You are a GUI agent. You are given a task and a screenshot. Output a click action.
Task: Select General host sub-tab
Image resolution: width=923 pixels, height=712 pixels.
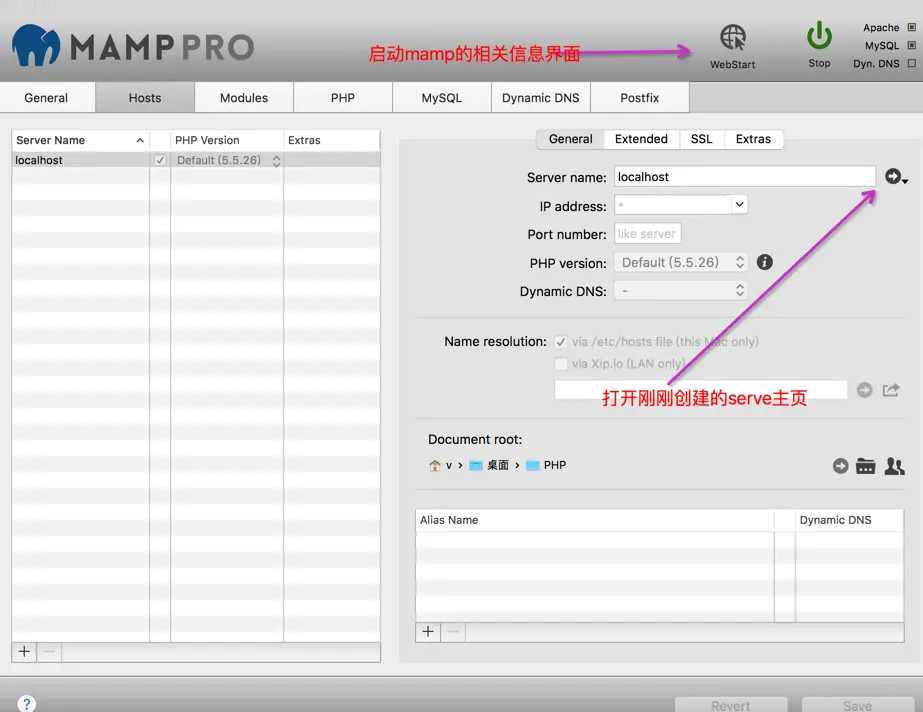point(570,139)
